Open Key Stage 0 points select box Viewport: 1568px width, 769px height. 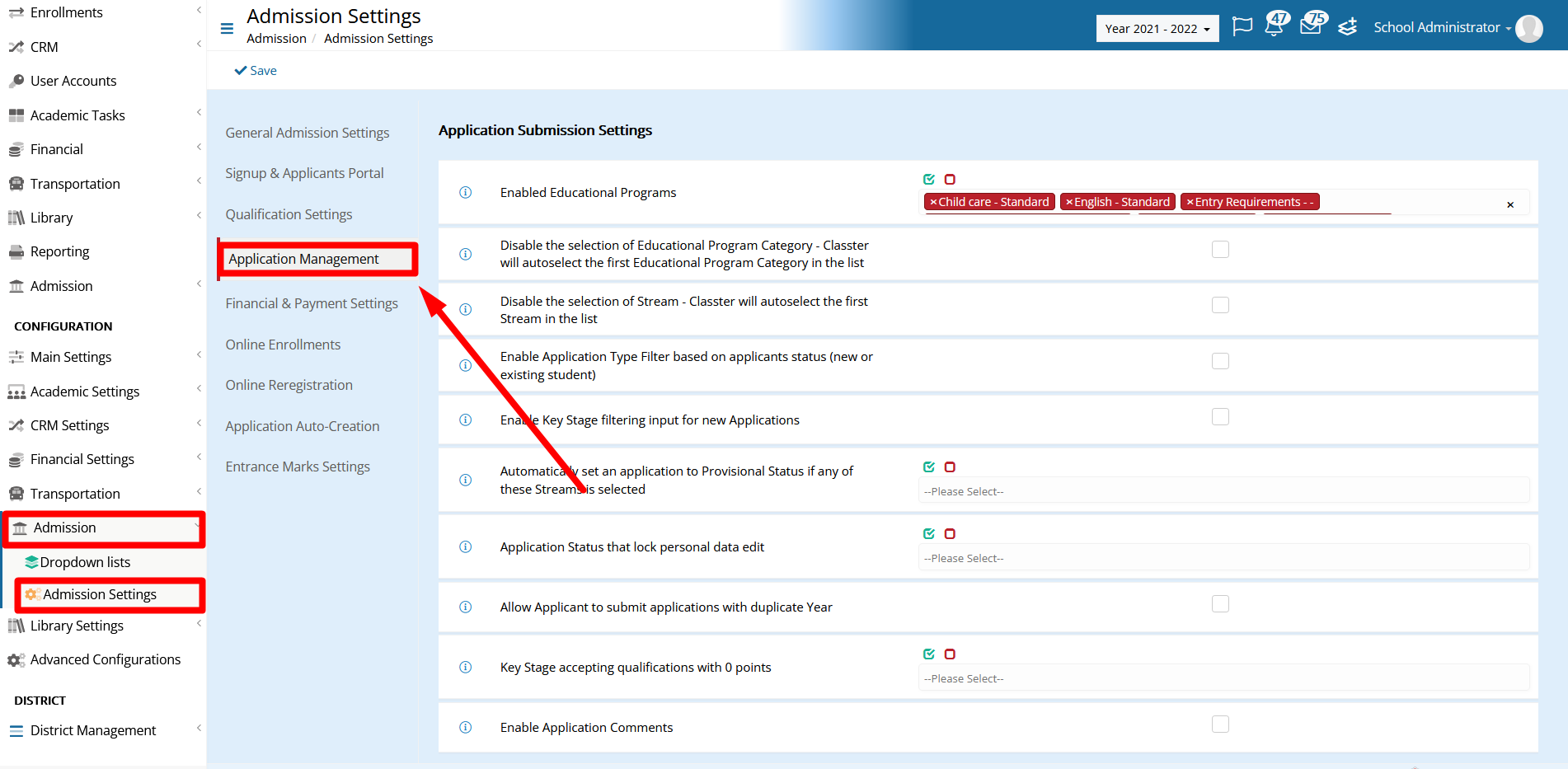(1223, 678)
